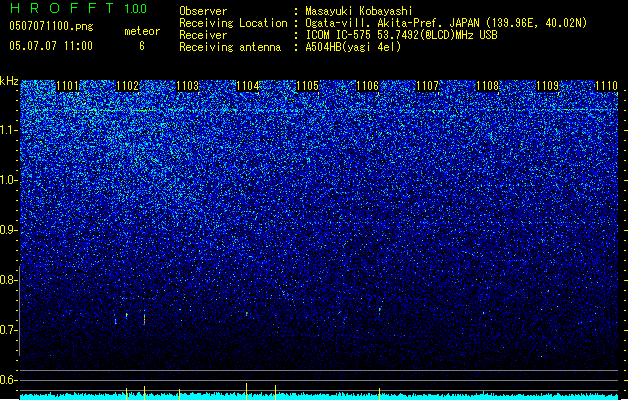
Task: Click the 0.8 frequency axis label
Action: pos(9,280)
